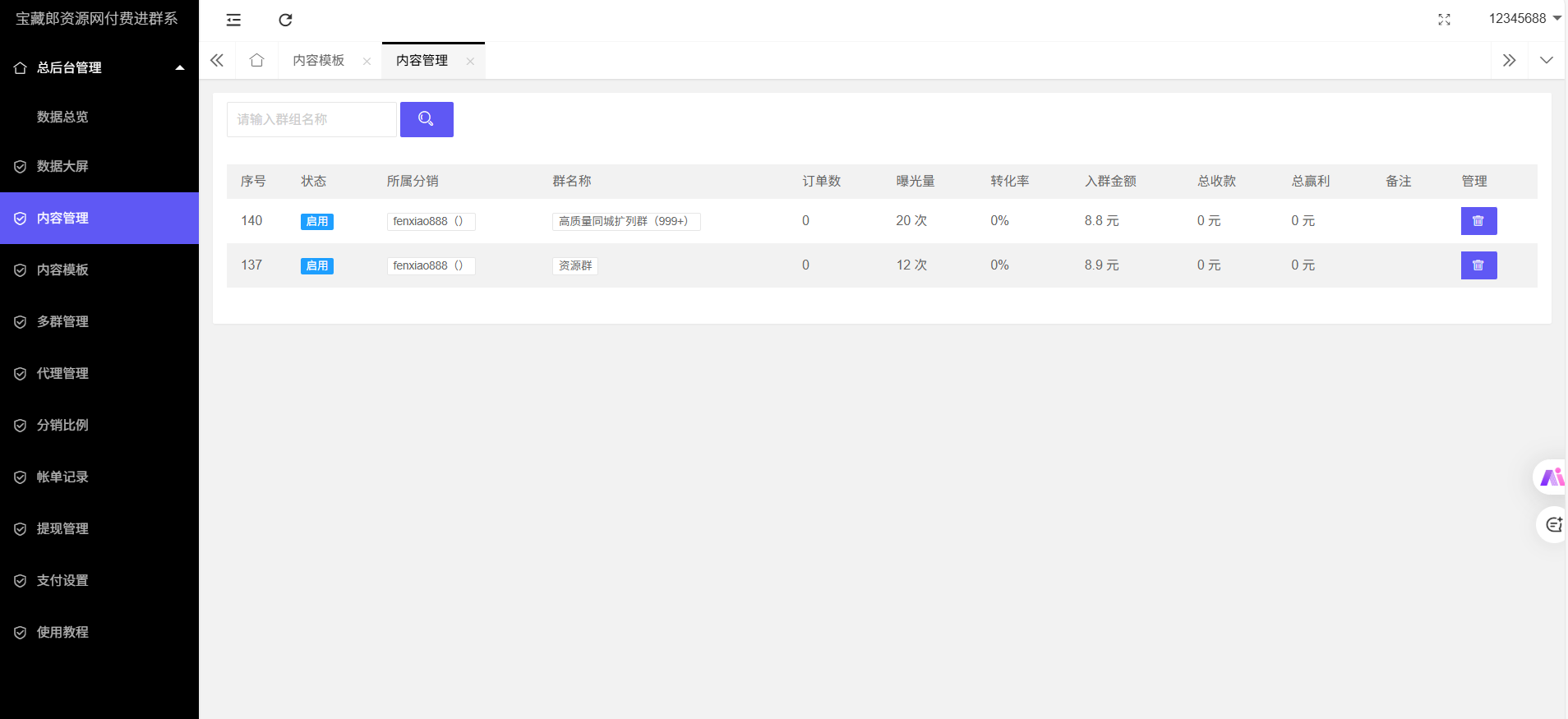Go to the home tab icon
The image size is (1568, 719).
click(x=256, y=60)
